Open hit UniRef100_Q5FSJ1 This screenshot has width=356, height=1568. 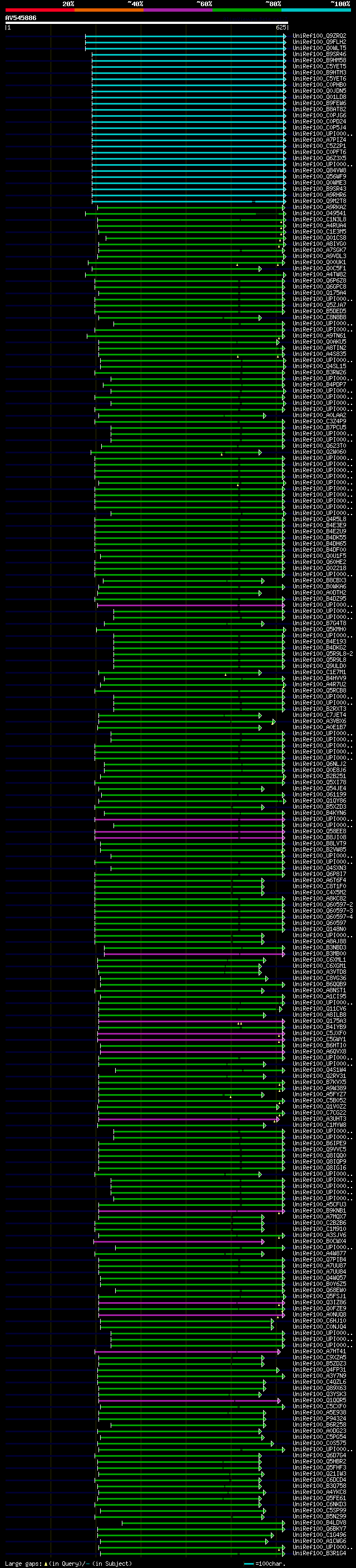319,1296
